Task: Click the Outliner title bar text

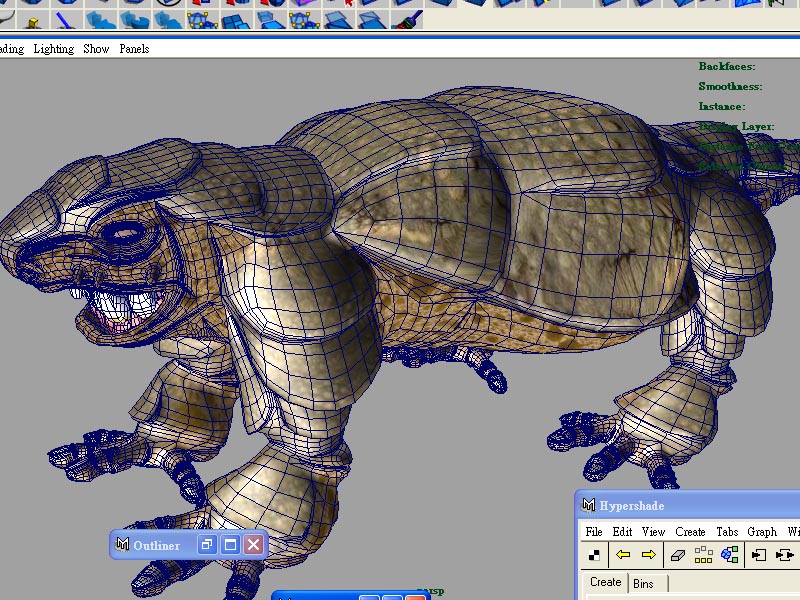Action: click(157, 545)
